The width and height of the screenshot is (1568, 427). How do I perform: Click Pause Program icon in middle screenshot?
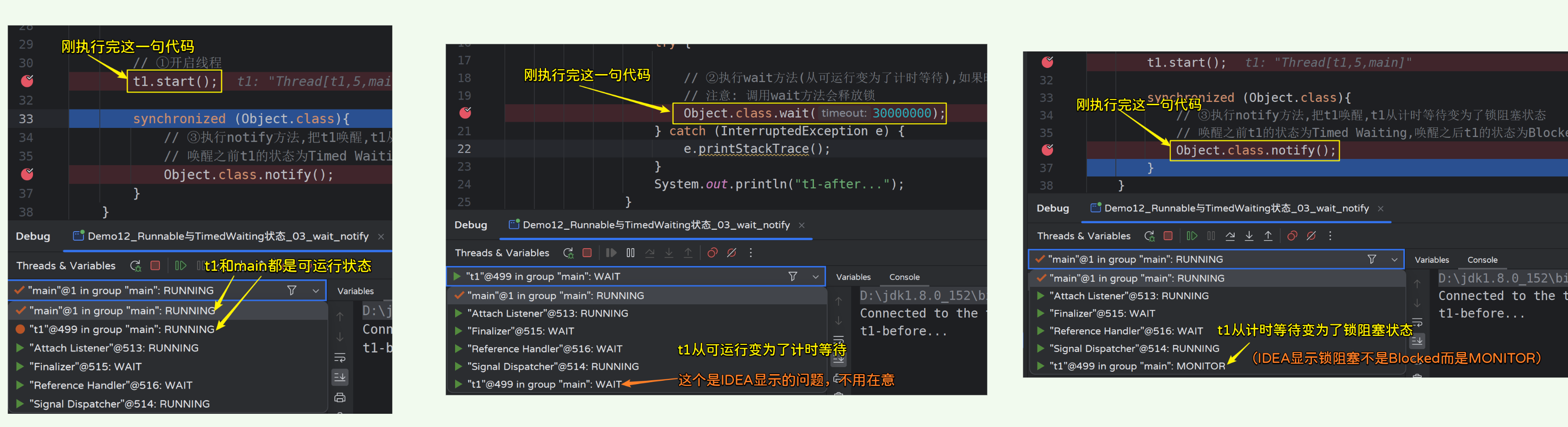(x=631, y=253)
